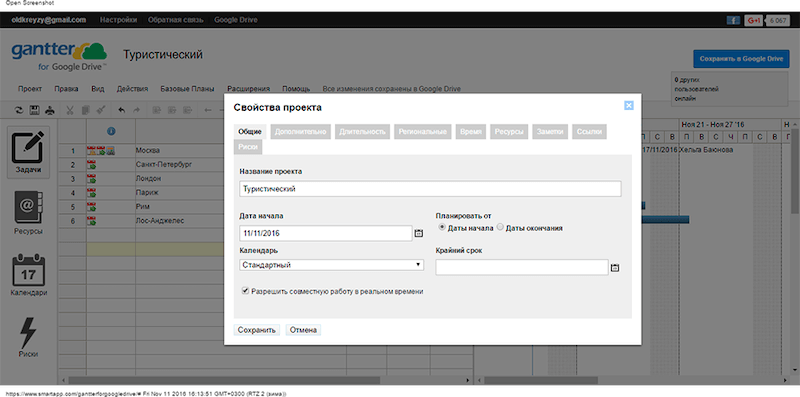
Task: Click the constraint icon in the Рим row
Action: point(92,207)
